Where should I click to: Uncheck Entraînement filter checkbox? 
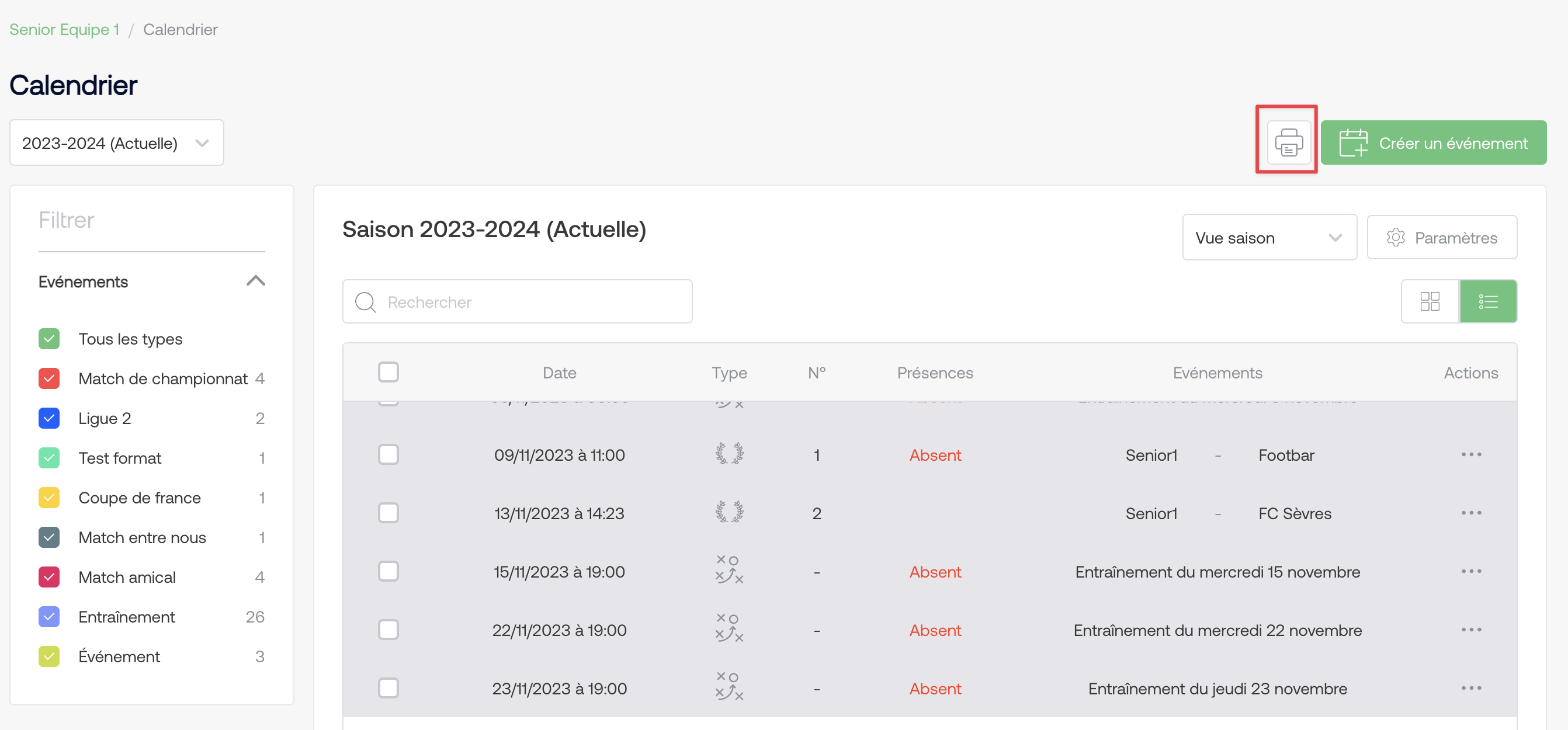point(48,617)
